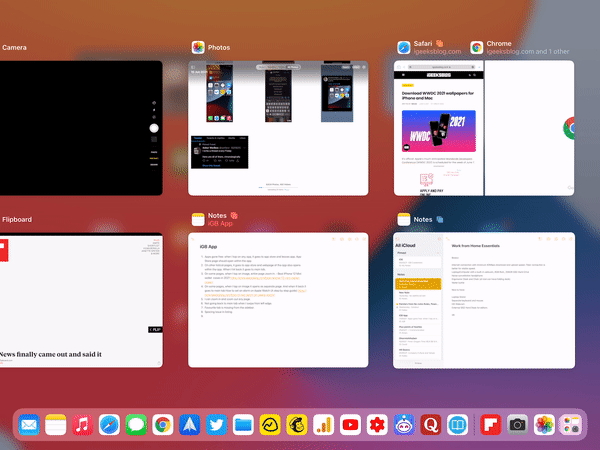Viewport: 600px width, 450px height.
Task: Tap the Notes icon above the All iCloud card
Action: pos(404,220)
